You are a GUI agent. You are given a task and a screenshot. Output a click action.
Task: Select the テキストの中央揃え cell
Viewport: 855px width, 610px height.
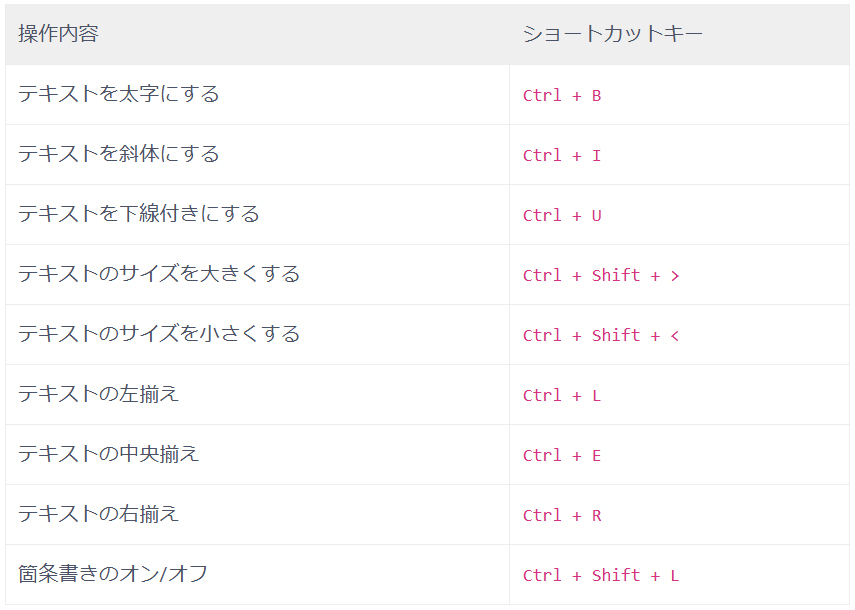109,454
